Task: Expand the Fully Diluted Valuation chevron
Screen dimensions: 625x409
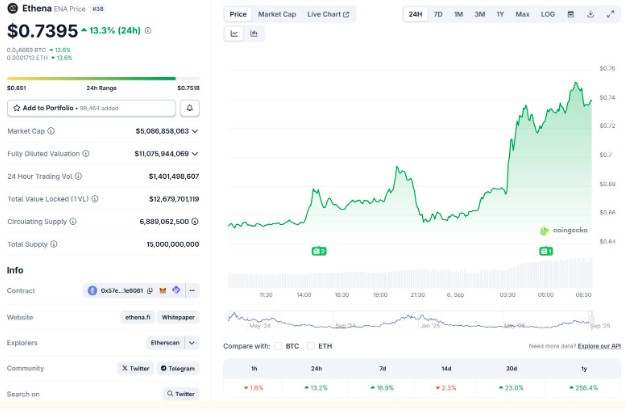Action: pyautogui.click(x=195, y=154)
